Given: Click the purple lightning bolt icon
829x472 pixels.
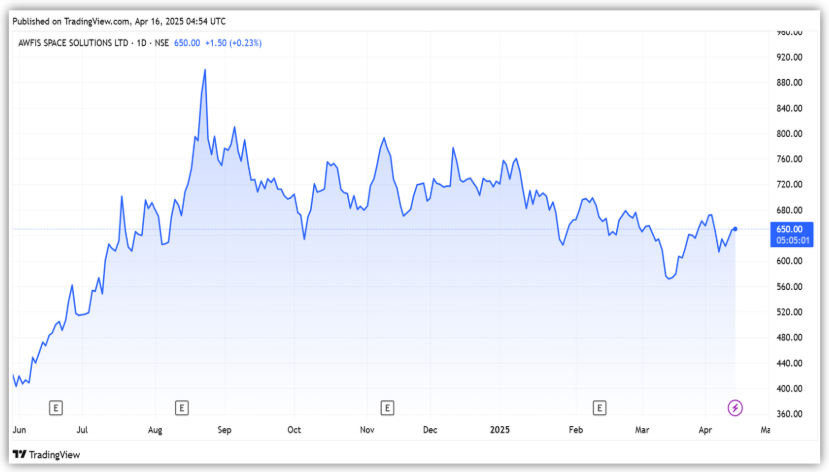Looking at the screenshot, I should pos(735,407).
